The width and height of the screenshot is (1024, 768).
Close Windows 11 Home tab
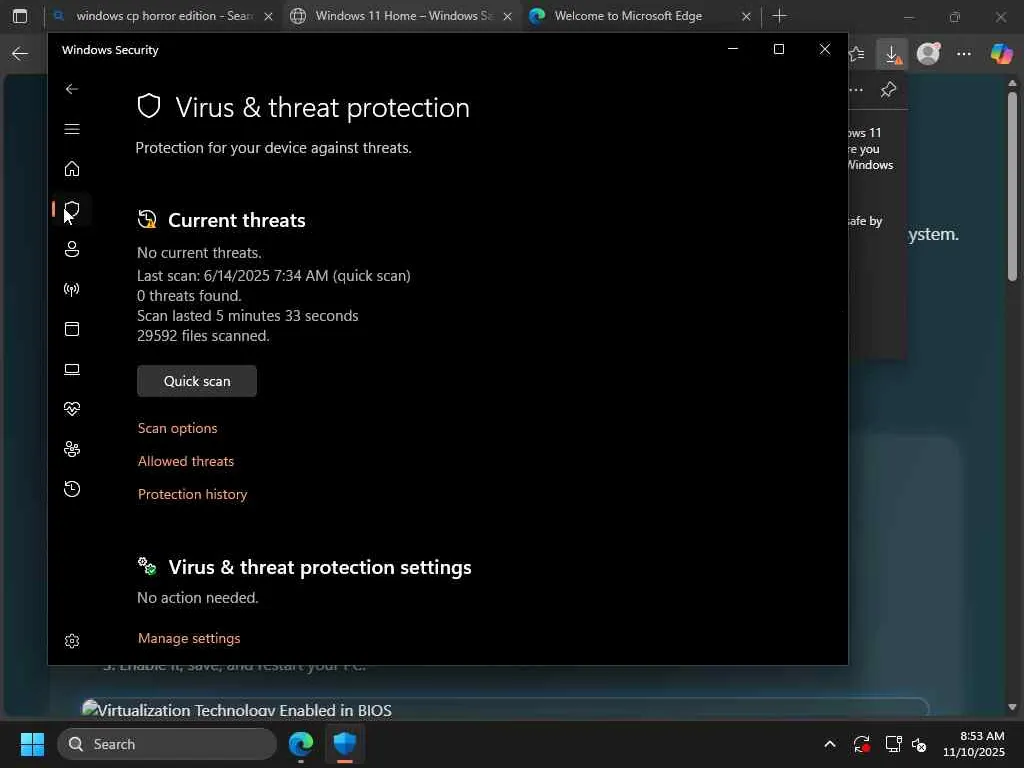(x=507, y=16)
